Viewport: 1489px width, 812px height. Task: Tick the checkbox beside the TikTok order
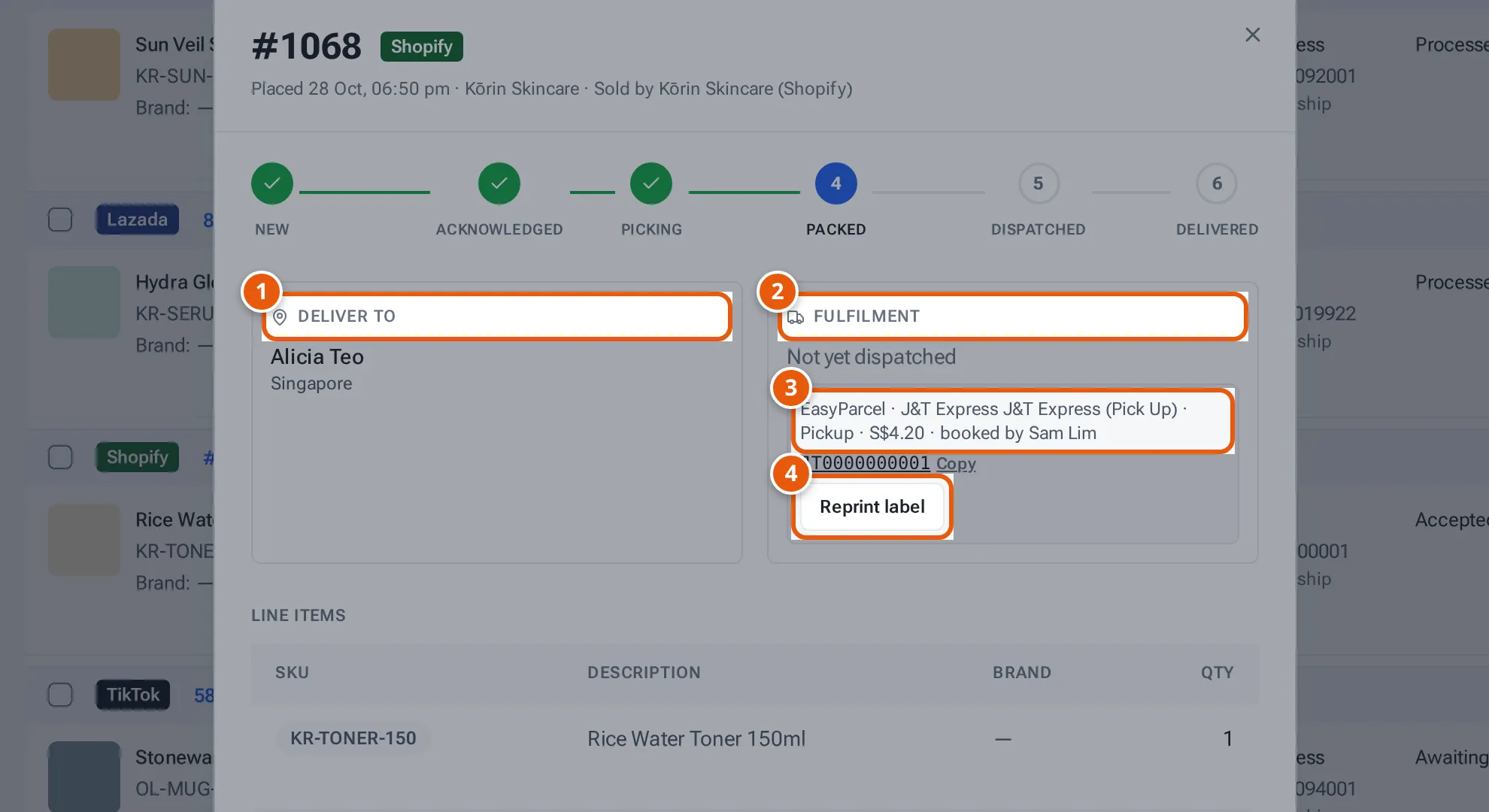pos(60,695)
